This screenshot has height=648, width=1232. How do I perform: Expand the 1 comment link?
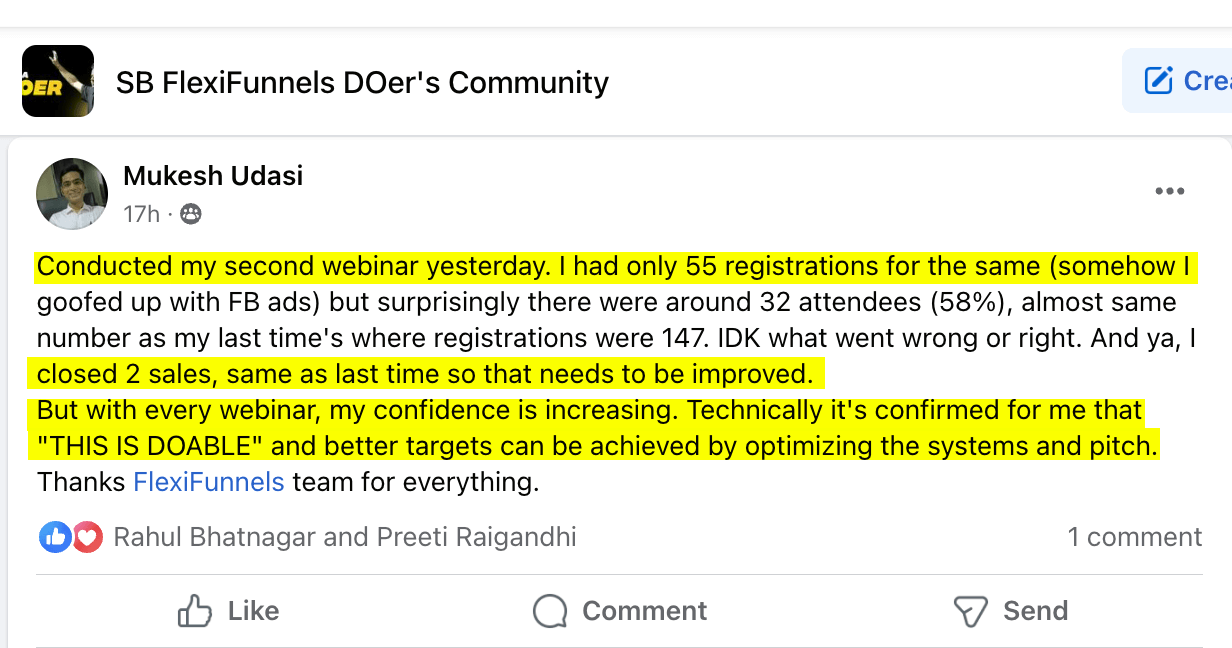tap(1134, 537)
